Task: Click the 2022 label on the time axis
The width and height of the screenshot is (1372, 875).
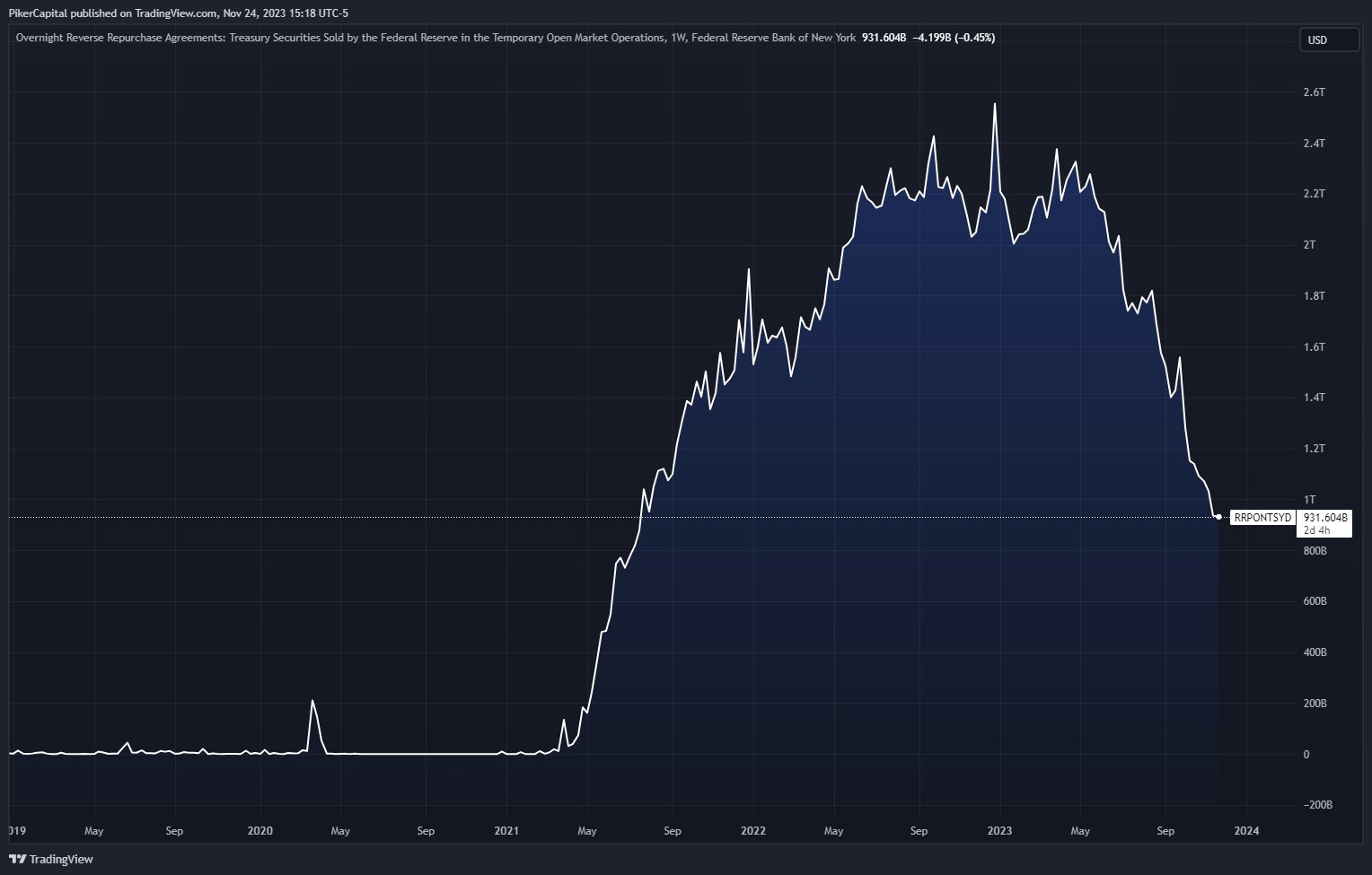Action: pos(752,831)
